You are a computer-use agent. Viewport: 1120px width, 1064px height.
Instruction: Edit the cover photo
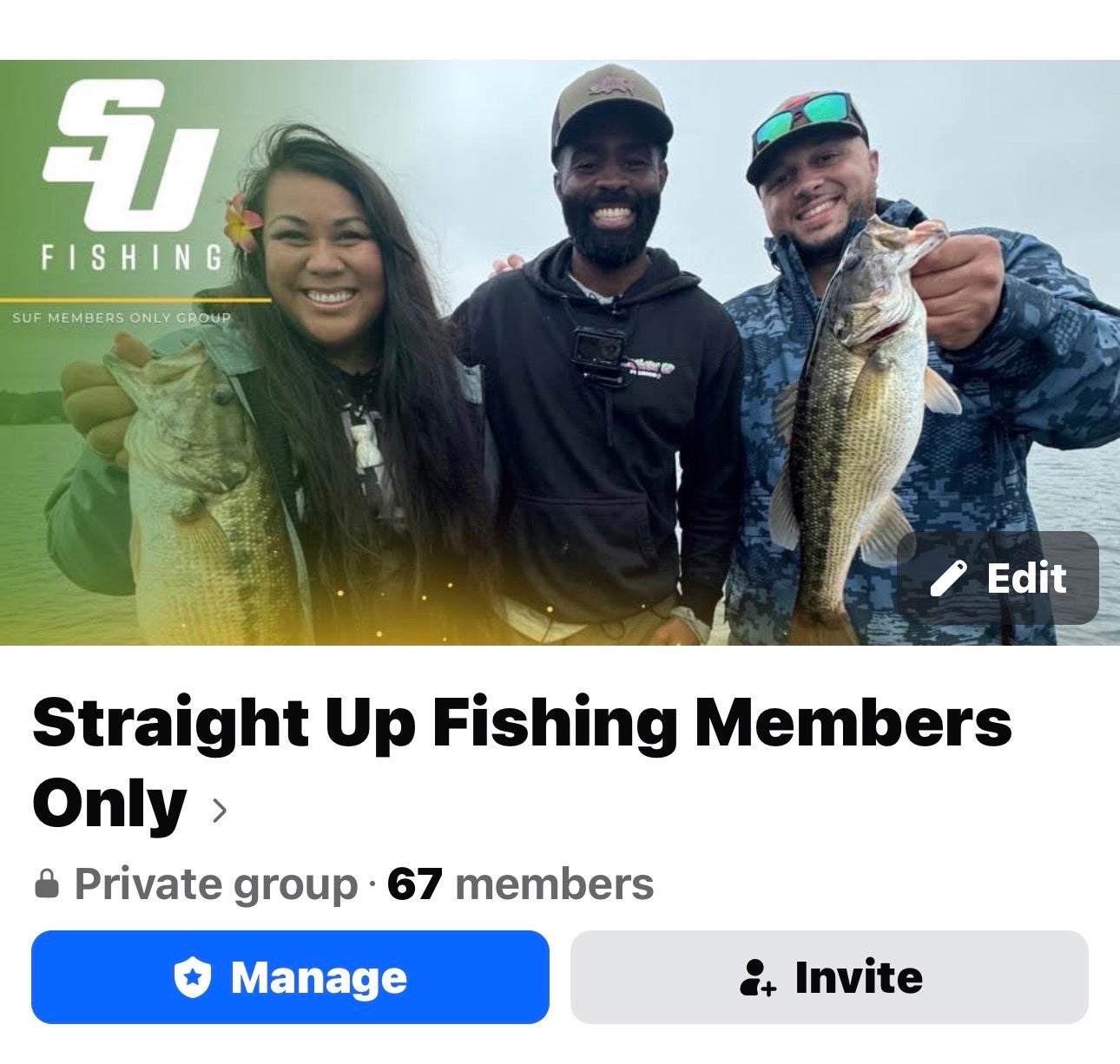998,578
